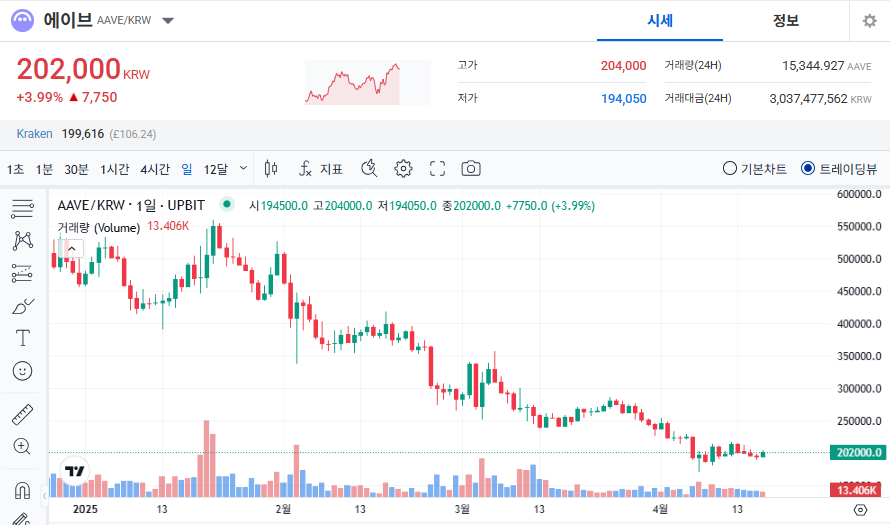Open the time axis settings icon
Screen dimensions: 890x525
(860, 510)
